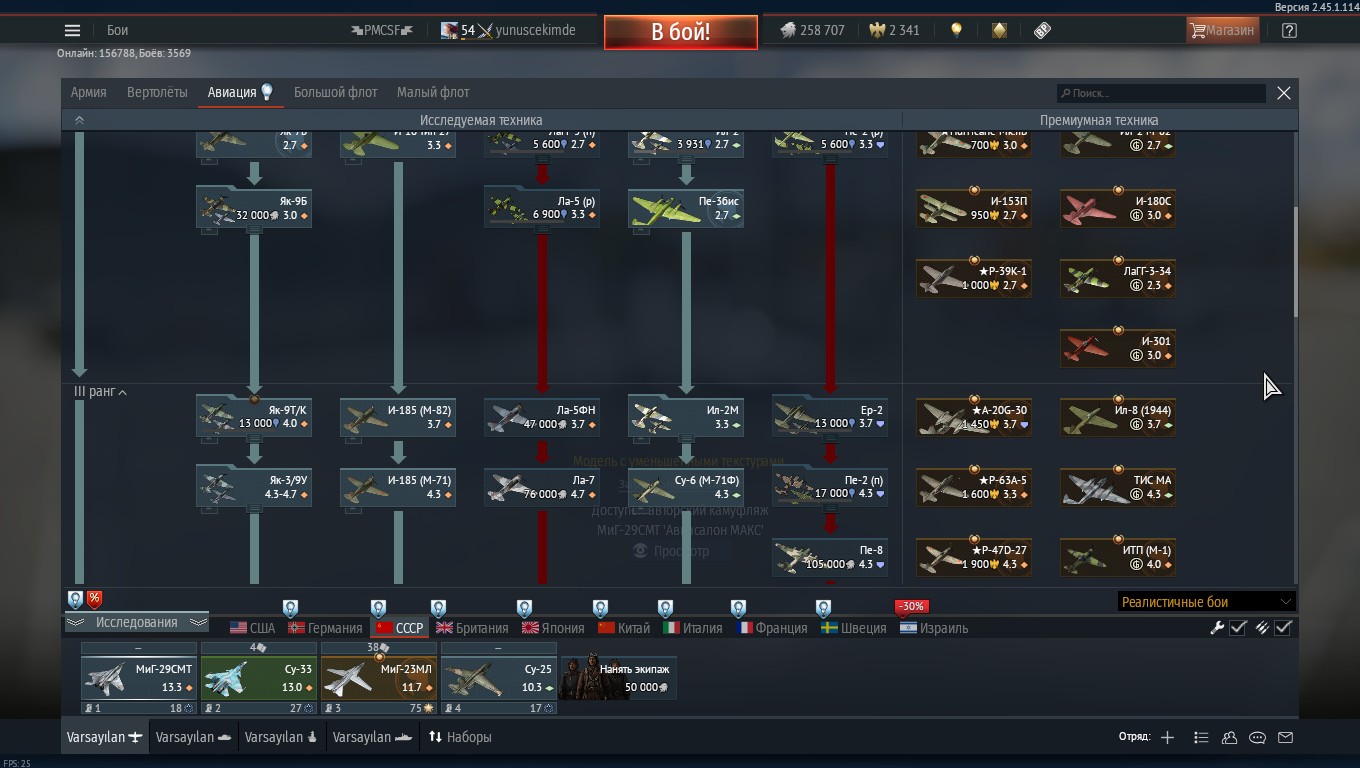Select the premium И-301 card
The height and width of the screenshot is (768, 1360).
(x=1118, y=348)
